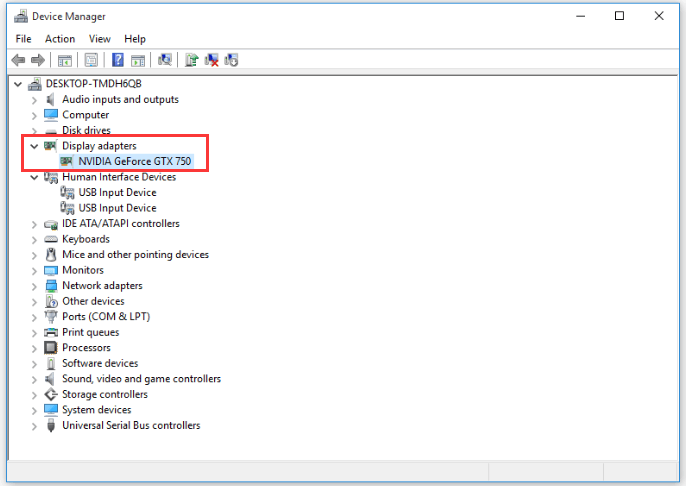686x486 pixels.
Task: Click the Show/Hide console tree icon
Action: 66,60
